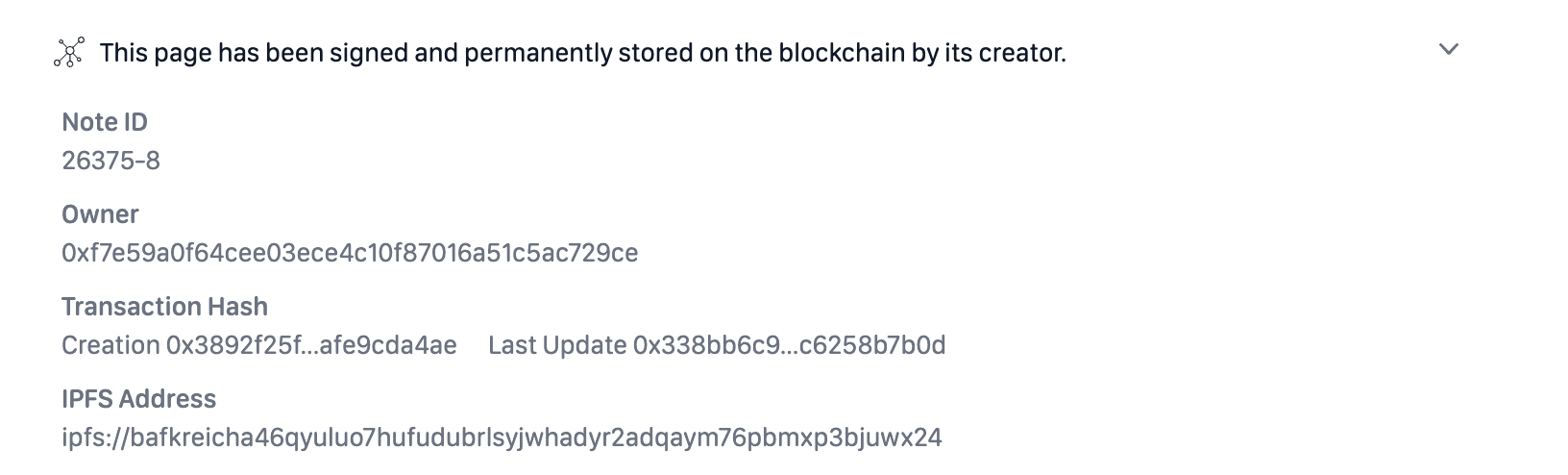Click the Last Update text
Viewport: 1568px width, 475px height.
tap(557, 345)
